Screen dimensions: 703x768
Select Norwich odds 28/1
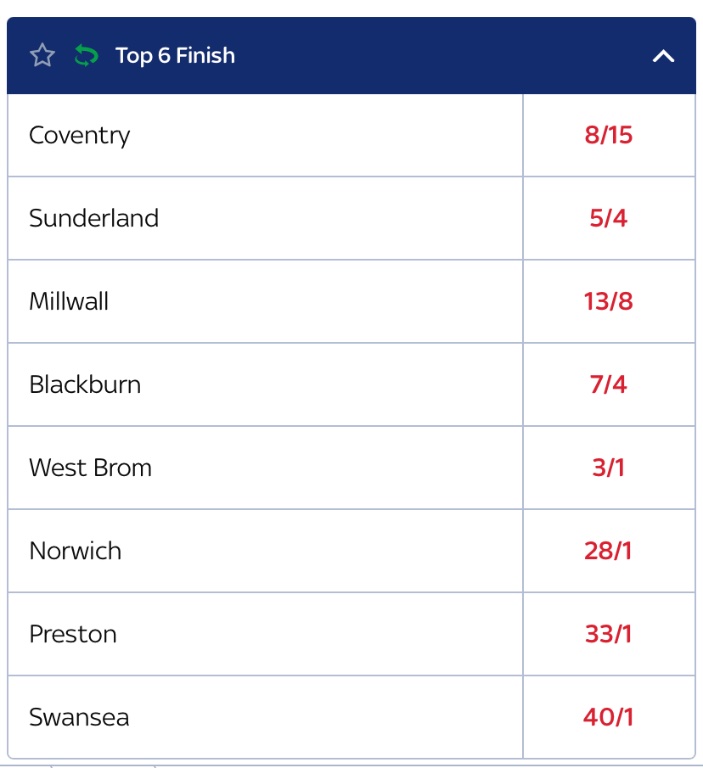tap(608, 550)
